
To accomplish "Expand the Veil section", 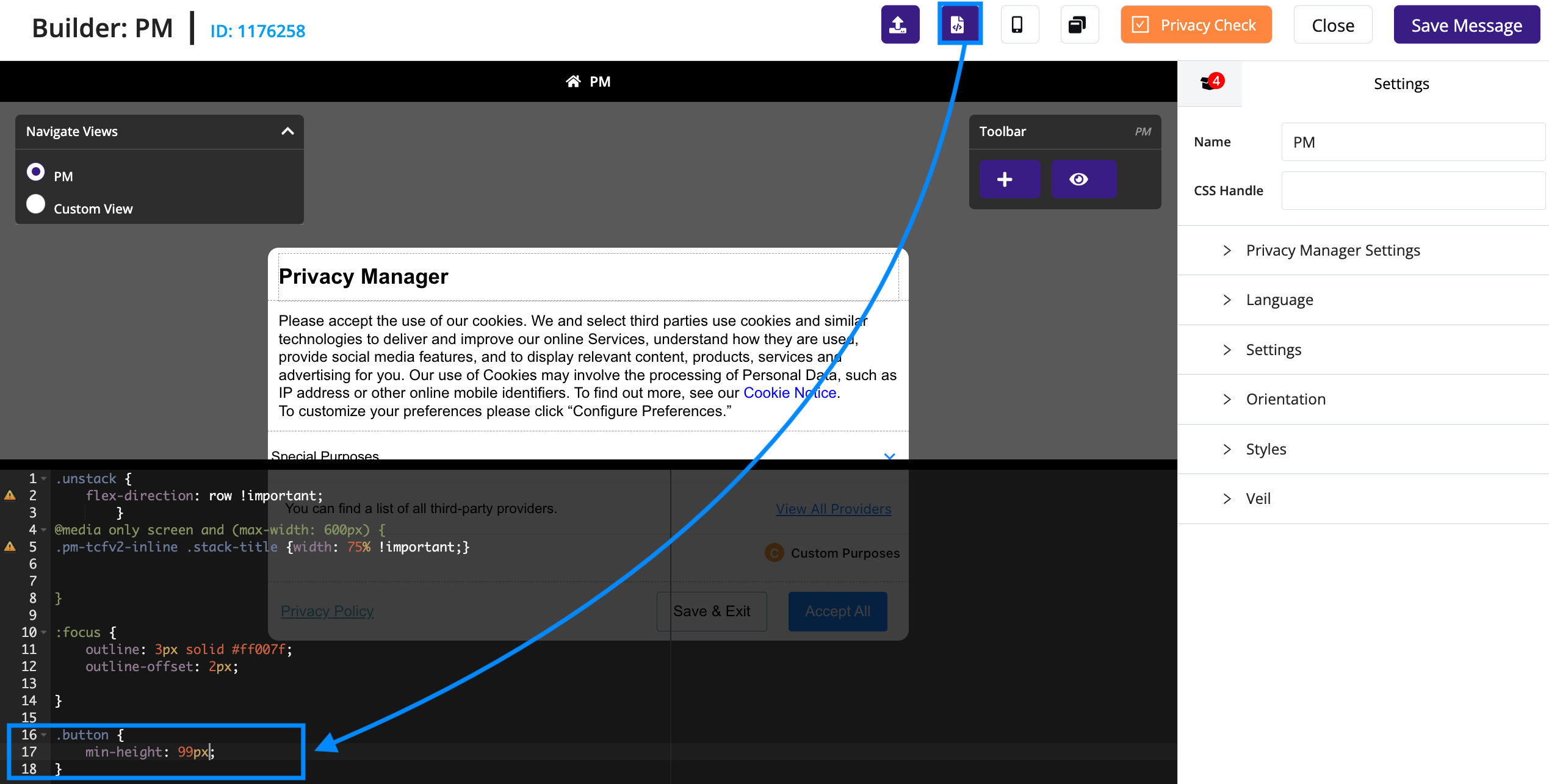I will (1363, 498).
